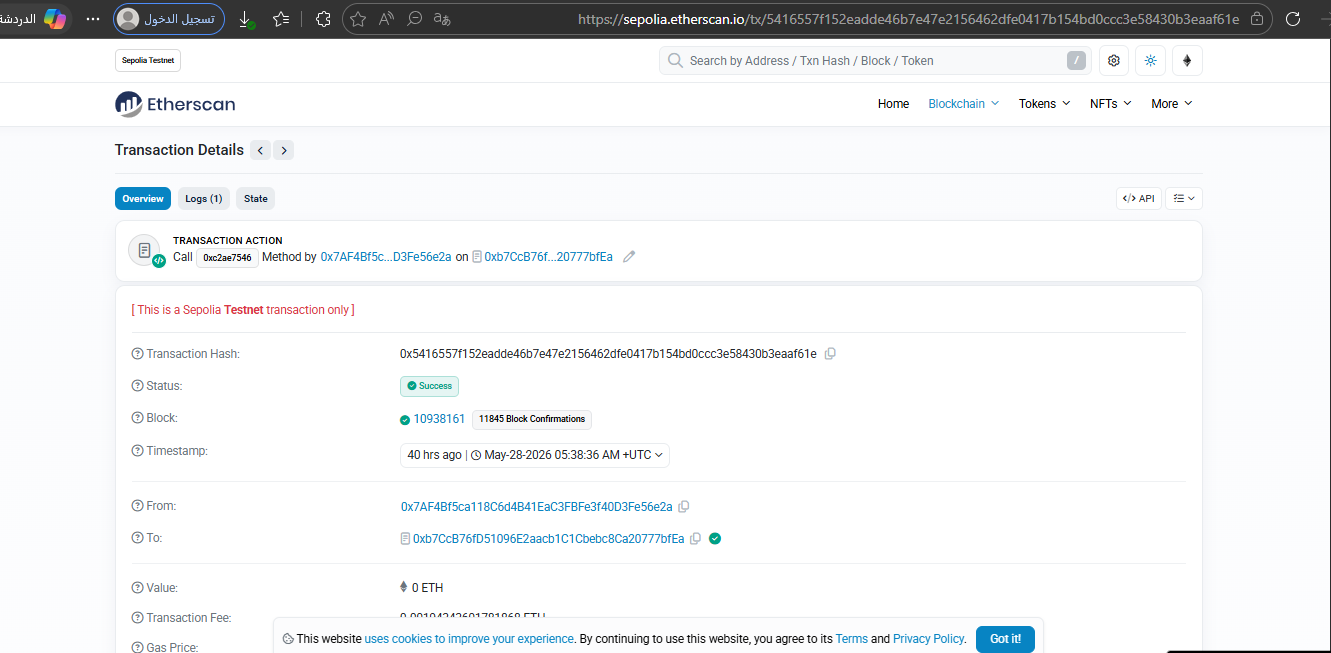This screenshot has height=653, width=1331.
Task: Focus the Etherscan search field
Action: click(x=875, y=61)
